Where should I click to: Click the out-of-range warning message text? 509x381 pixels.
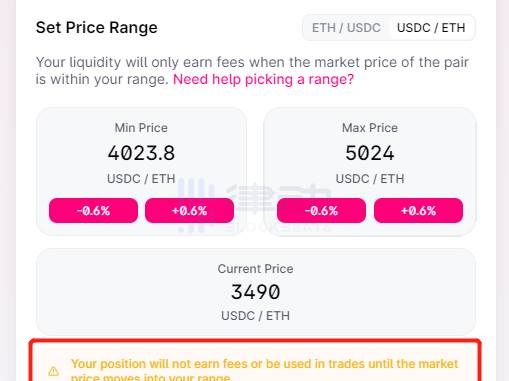coord(265,369)
